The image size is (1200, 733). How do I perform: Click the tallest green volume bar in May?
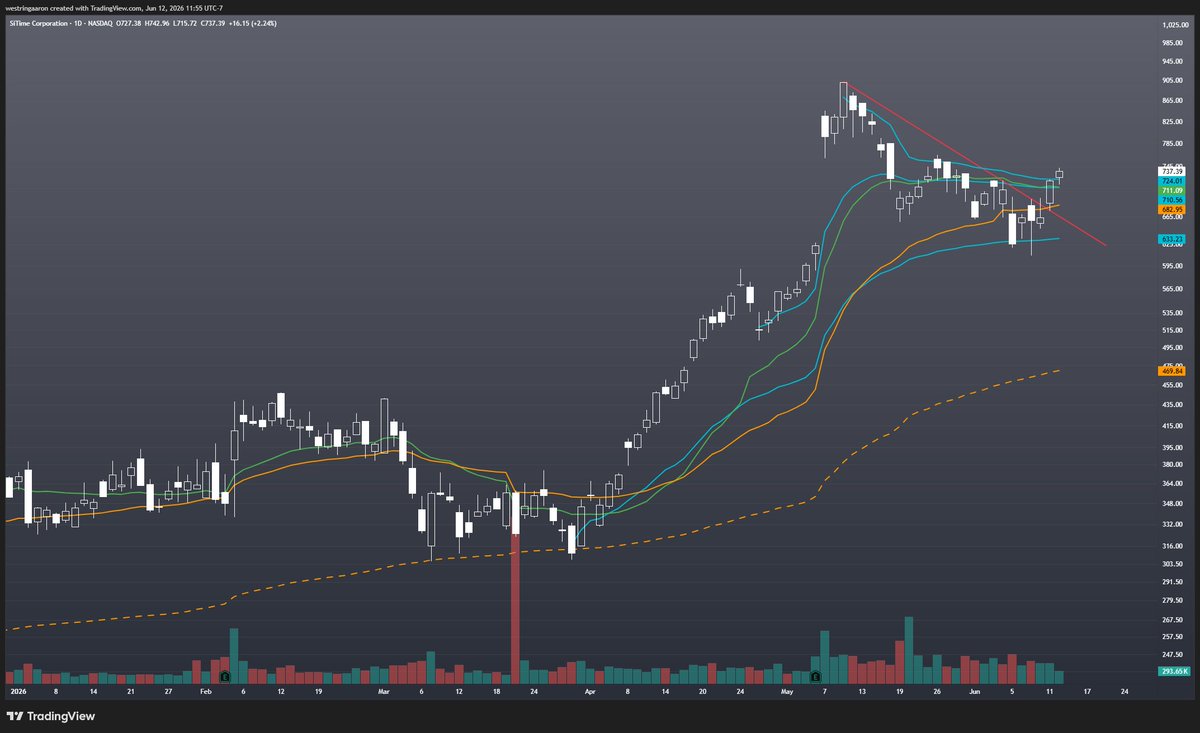click(909, 648)
